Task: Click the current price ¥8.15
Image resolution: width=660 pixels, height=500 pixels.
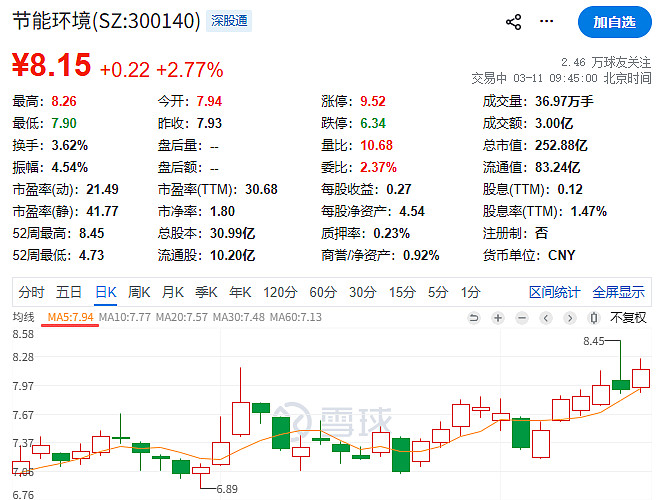Action: click(x=51, y=65)
